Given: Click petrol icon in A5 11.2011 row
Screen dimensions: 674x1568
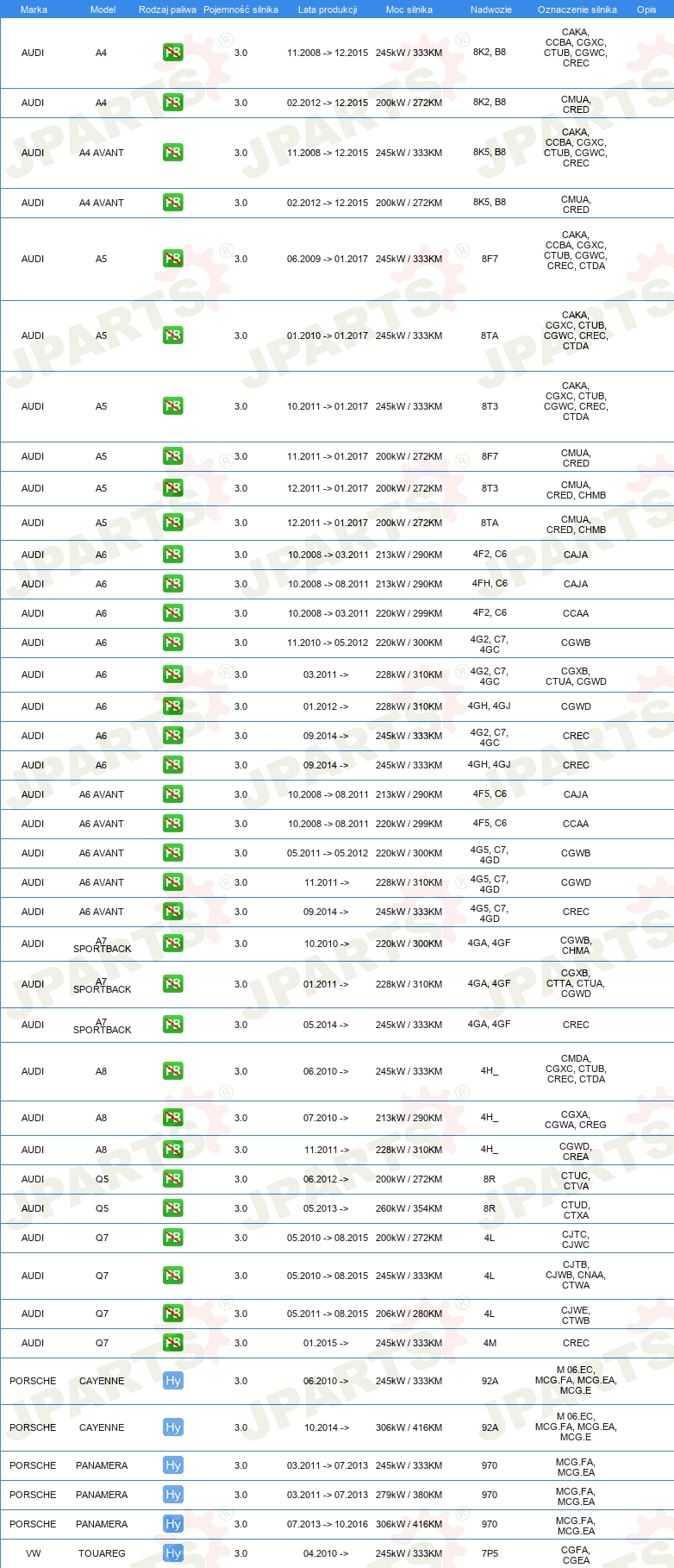Looking at the screenshot, I should [173, 456].
